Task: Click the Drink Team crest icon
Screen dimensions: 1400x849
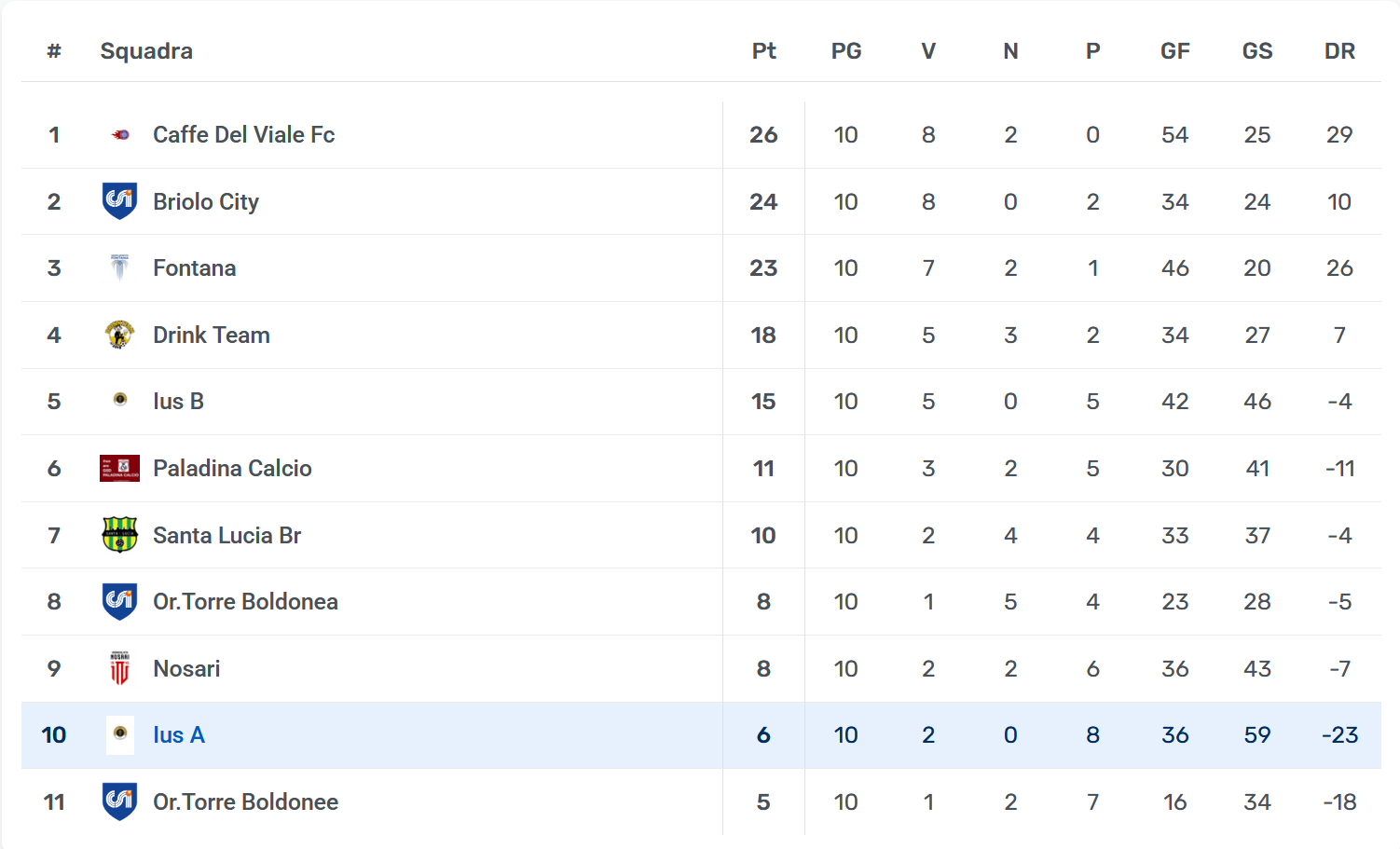Action: [119, 335]
